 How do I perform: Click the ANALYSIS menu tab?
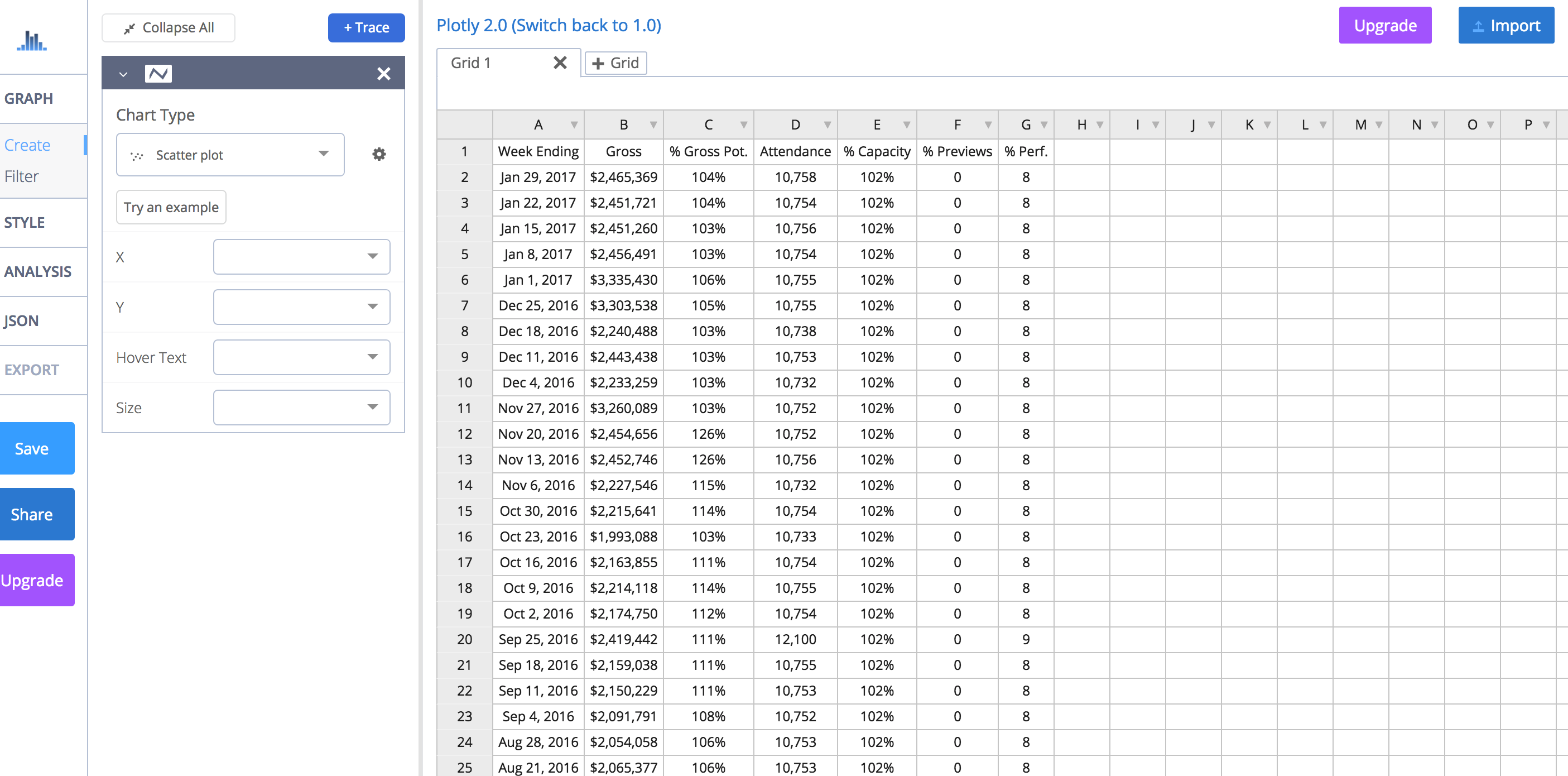(x=38, y=270)
